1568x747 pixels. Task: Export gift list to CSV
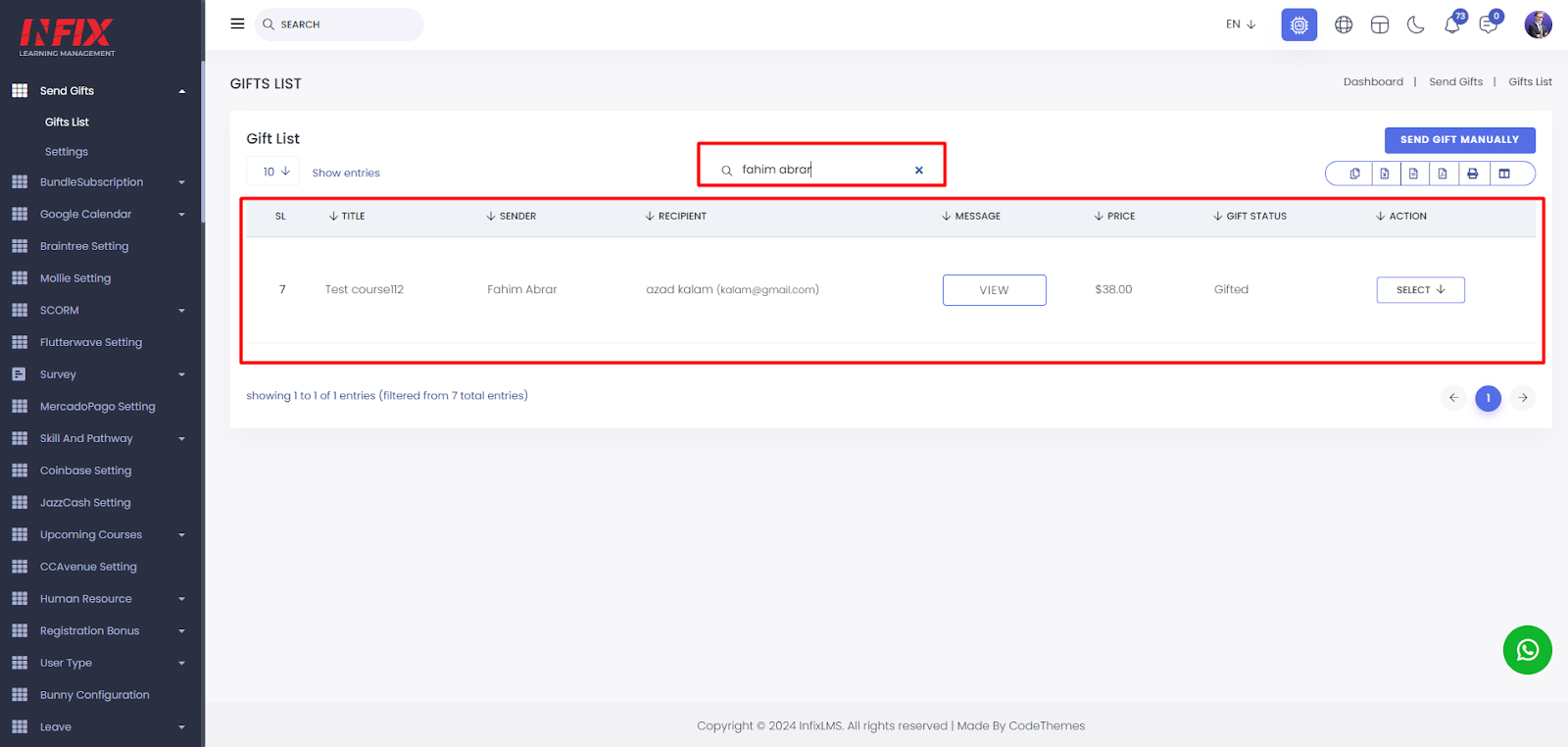[1413, 174]
